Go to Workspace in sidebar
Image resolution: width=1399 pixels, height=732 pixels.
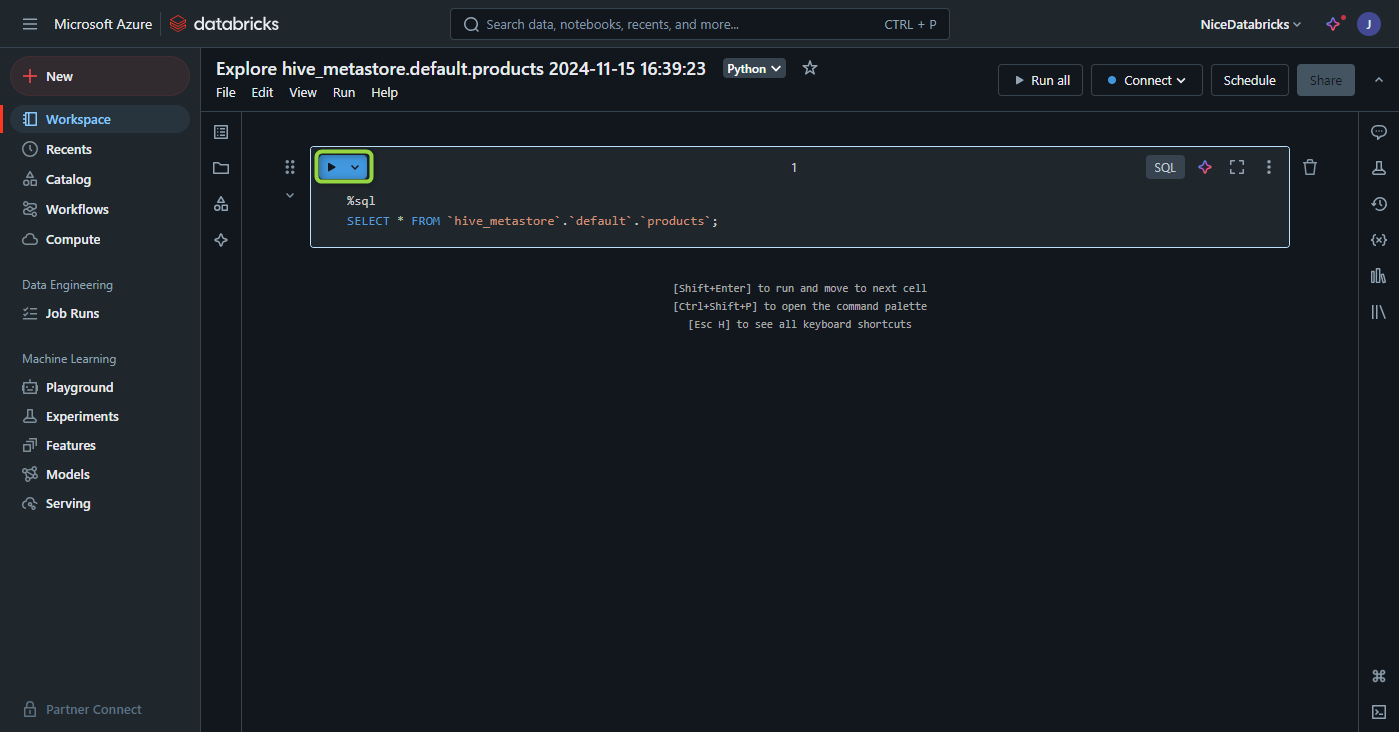click(x=100, y=119)
